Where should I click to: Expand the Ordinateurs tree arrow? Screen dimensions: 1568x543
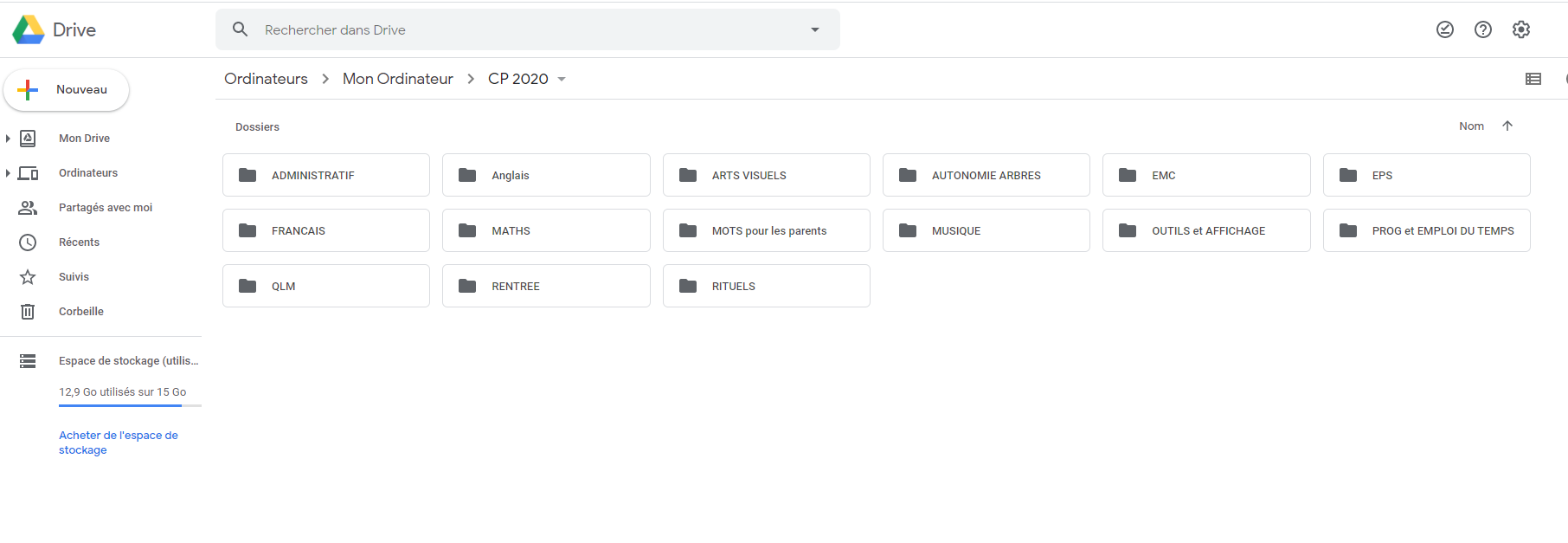coord(8,173)
